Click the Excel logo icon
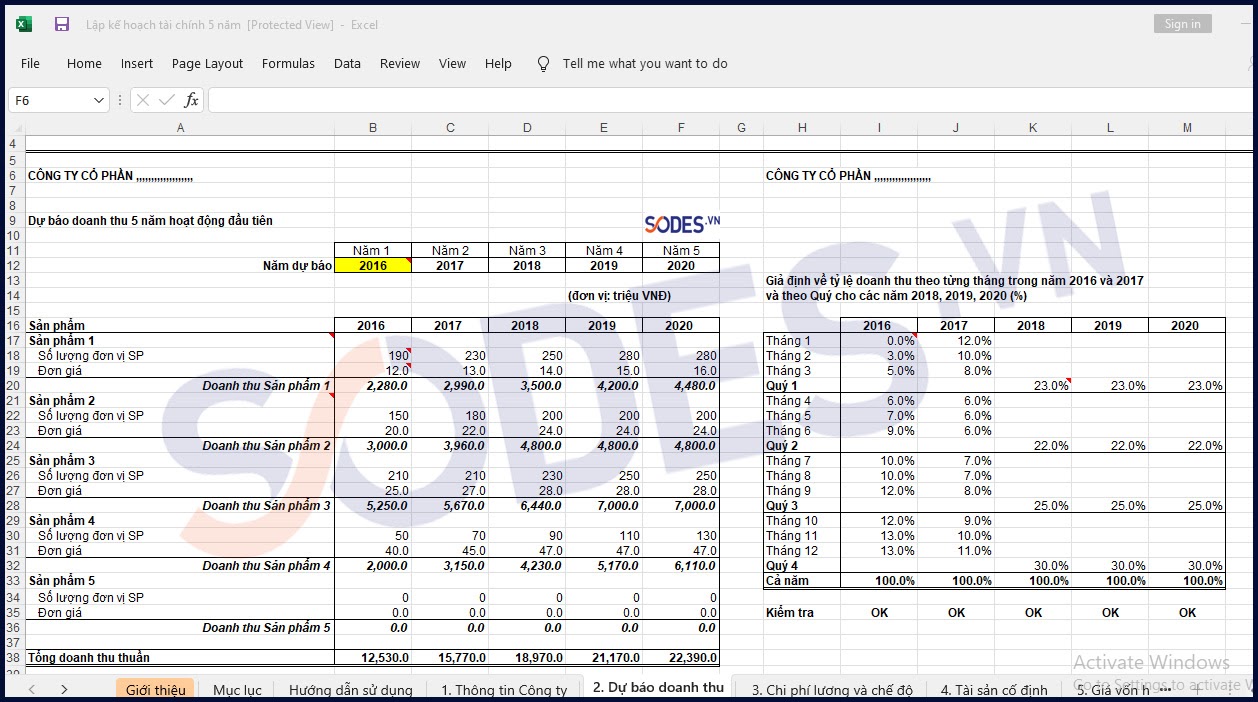1258x702 pixels. point(24,24)
